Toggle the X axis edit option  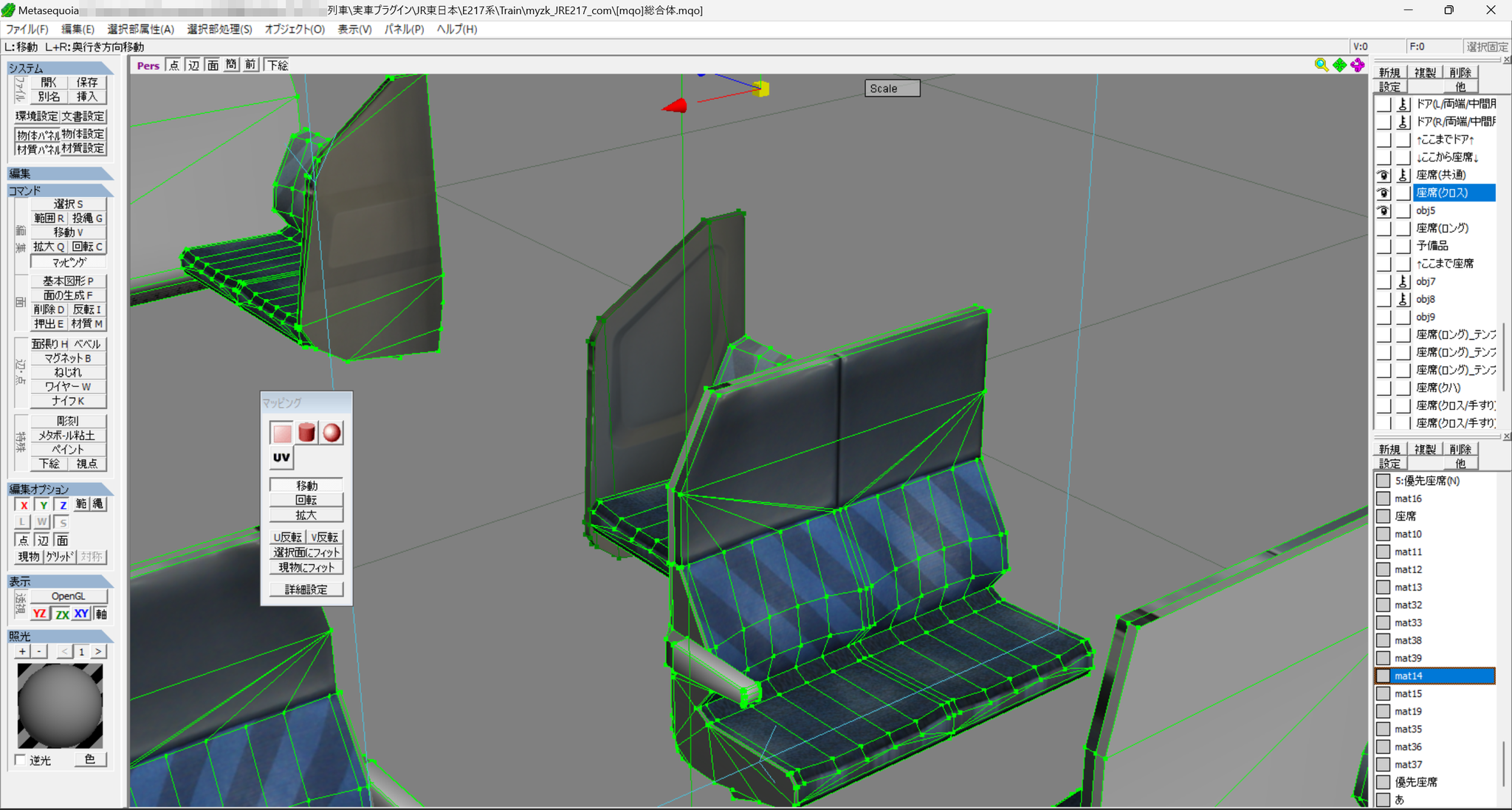point(24,505)
